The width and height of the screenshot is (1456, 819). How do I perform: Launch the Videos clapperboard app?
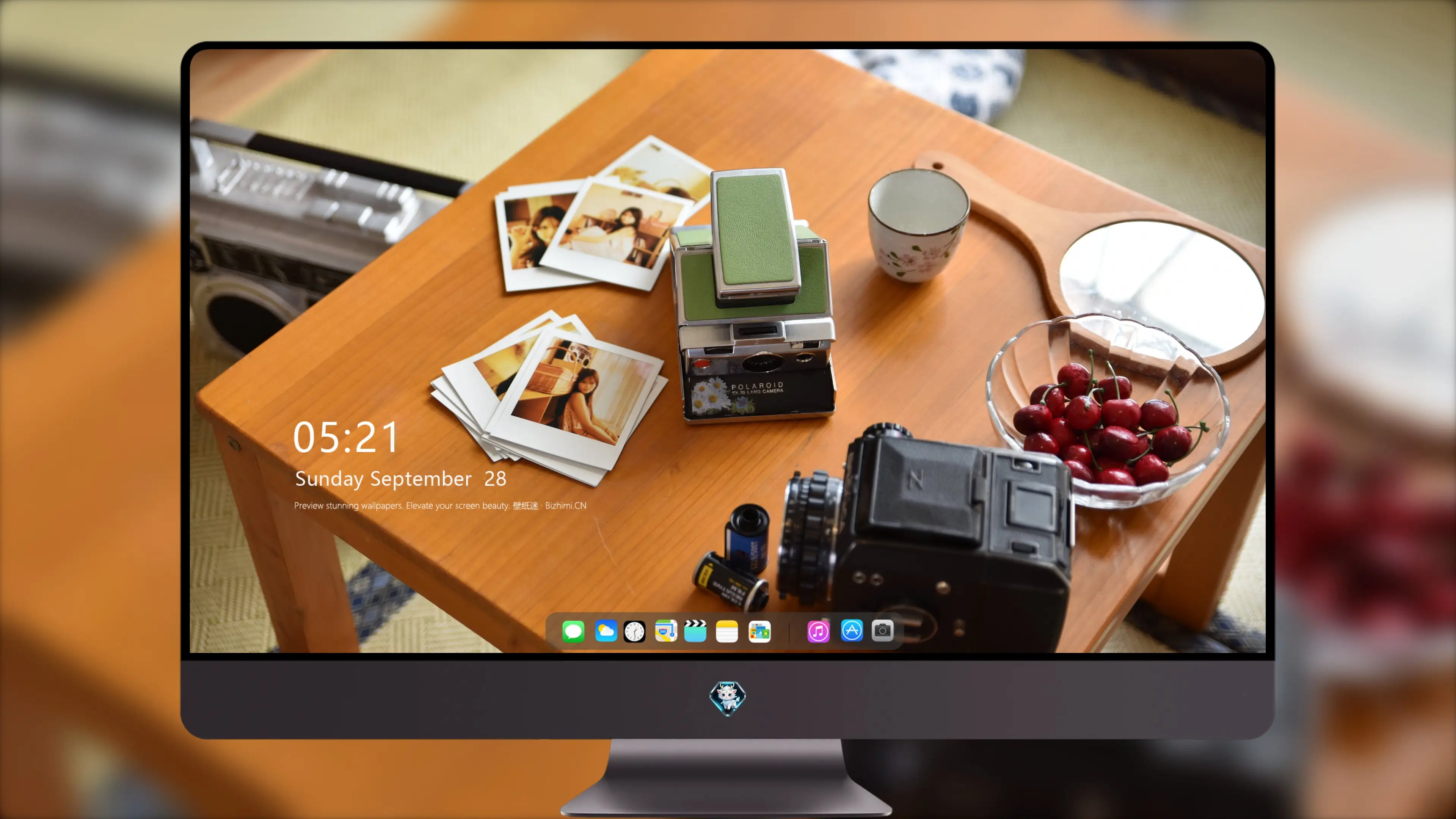coord(695,631)
